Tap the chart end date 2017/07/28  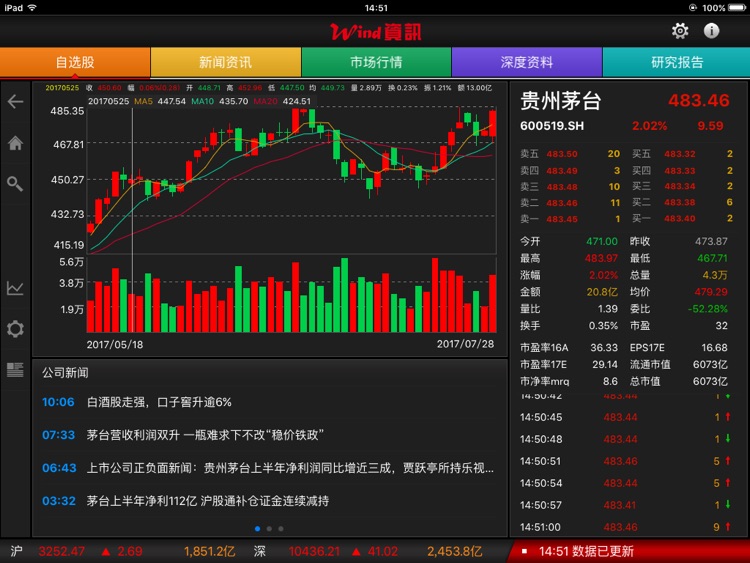pos(465,344)
